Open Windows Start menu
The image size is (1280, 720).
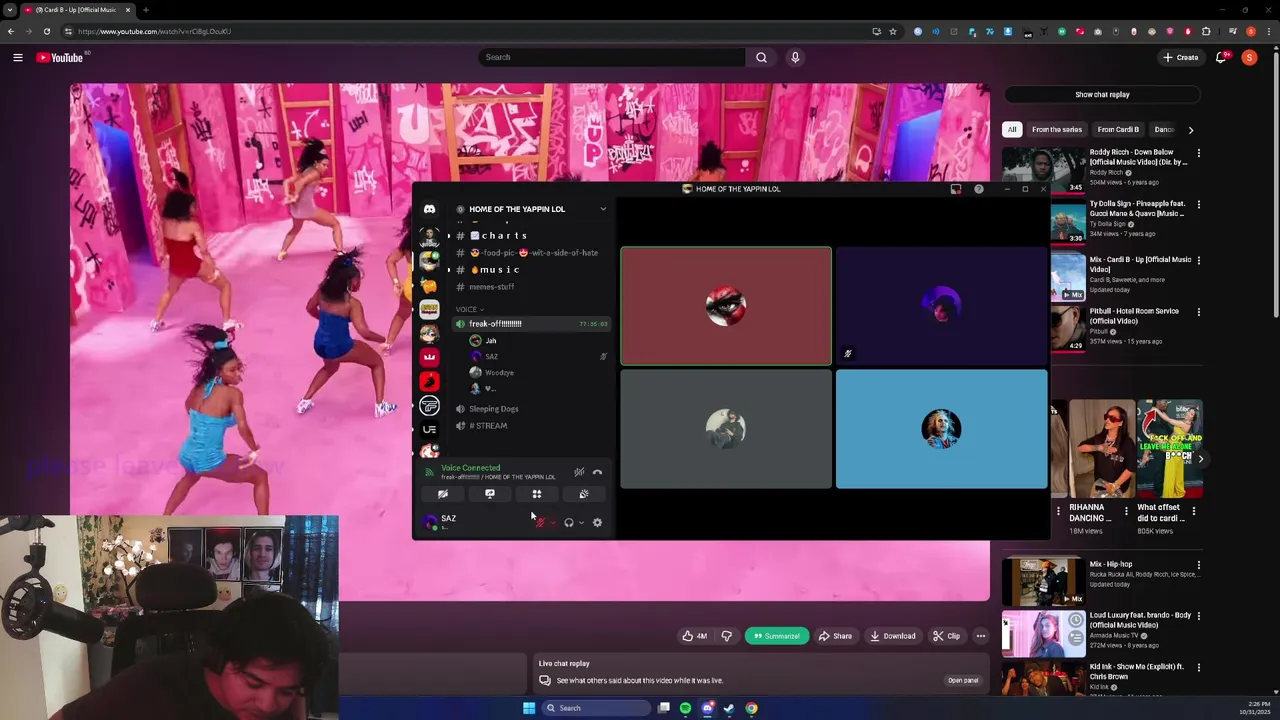click(x=529, y=708)
